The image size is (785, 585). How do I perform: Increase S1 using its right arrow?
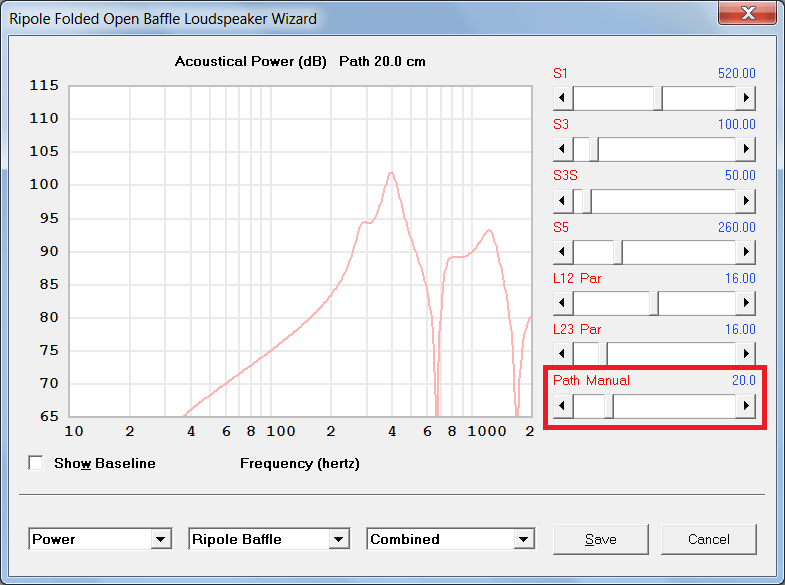745,98
